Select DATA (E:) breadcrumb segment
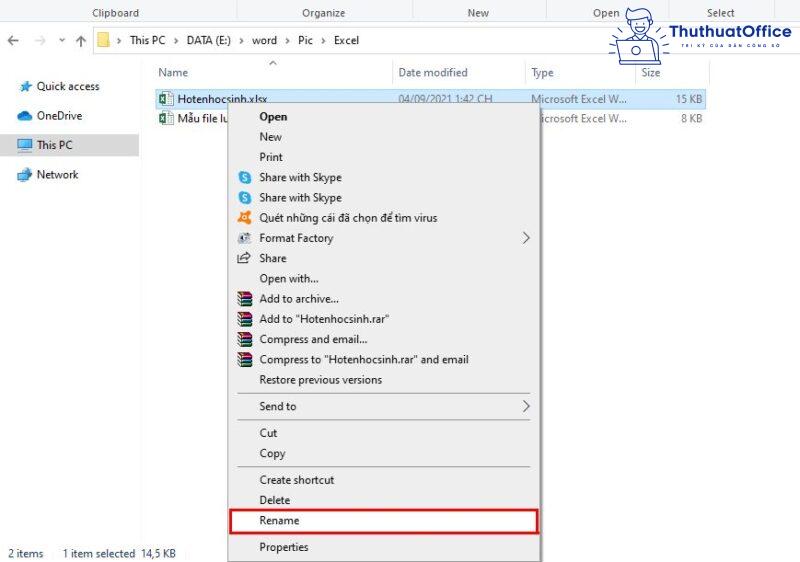 coord(209,40)
